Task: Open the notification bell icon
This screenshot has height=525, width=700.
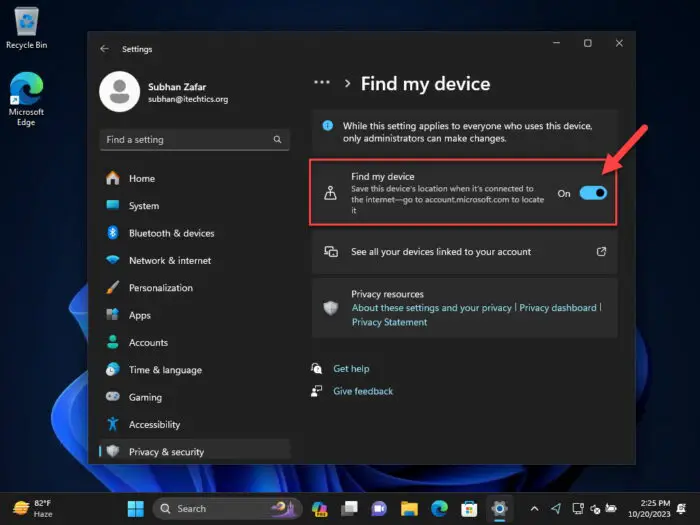Action: click(x=681, y=508)
